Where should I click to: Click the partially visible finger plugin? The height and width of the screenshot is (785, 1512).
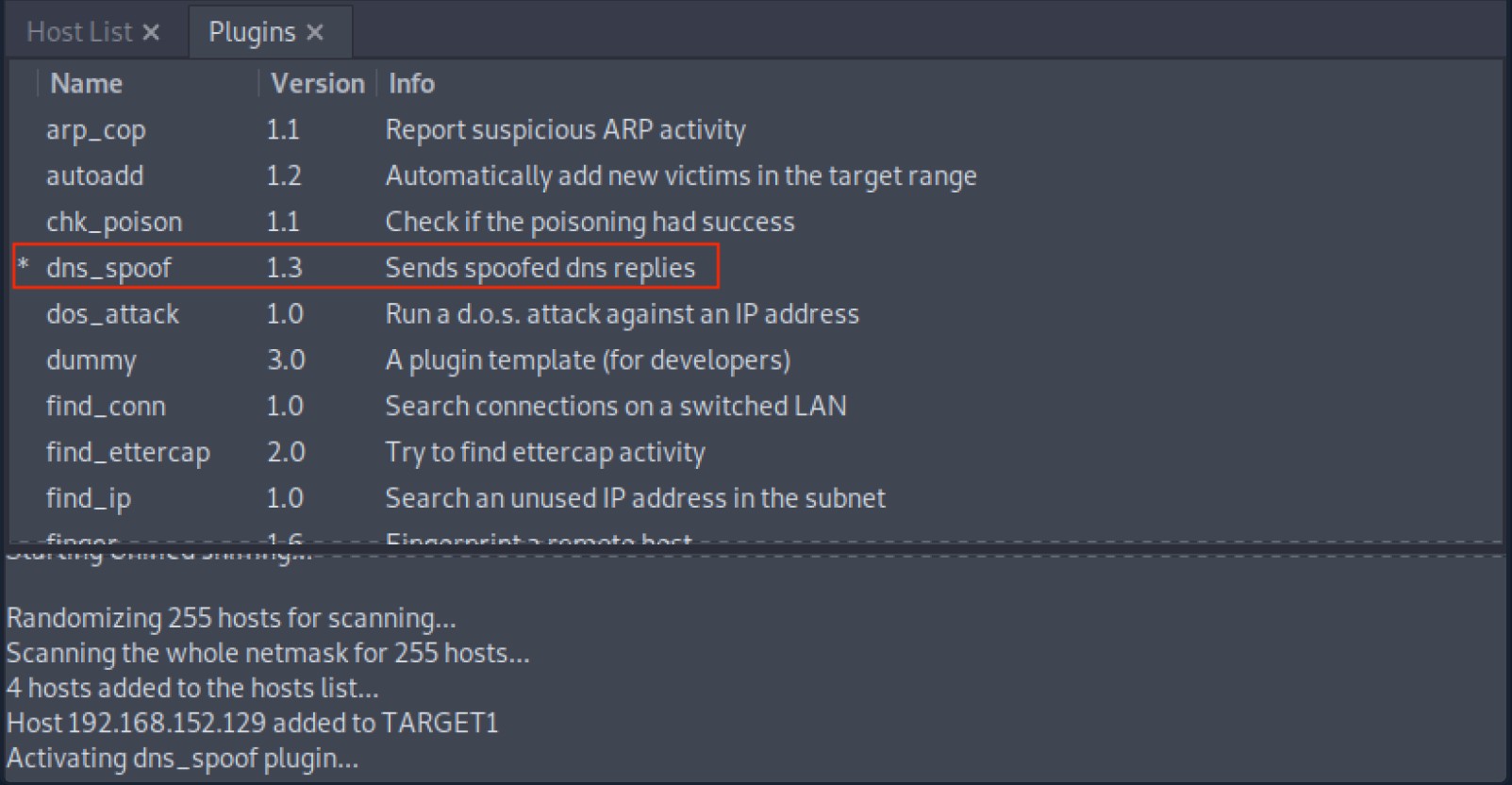[x=81, y=537]
